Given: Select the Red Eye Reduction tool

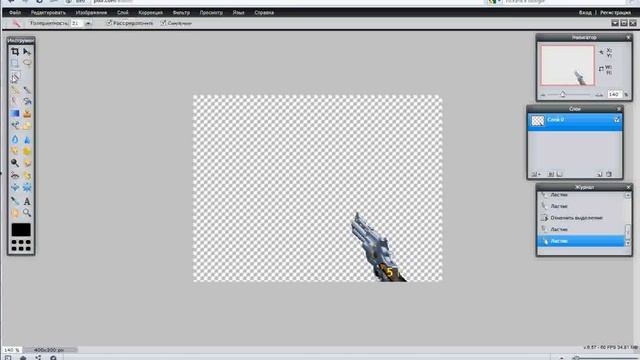Looking at the screenshot, I should point(15,176).
